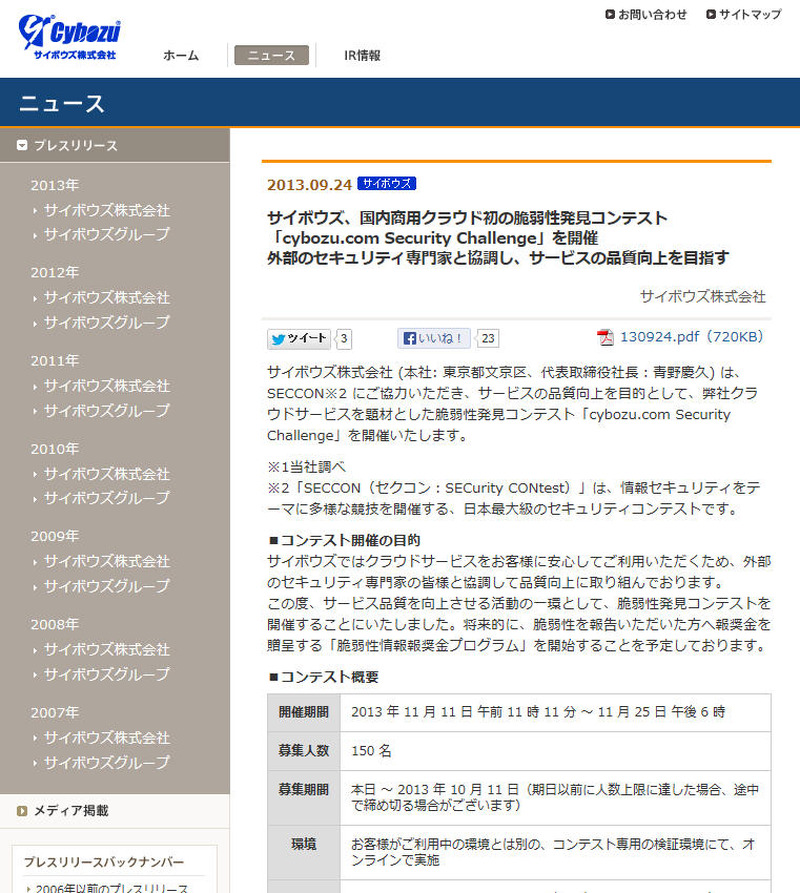Viewport: 800px width, 893px height.
Task: Select 2007年 サイボウズグループ link
Action: pos(106,762)
